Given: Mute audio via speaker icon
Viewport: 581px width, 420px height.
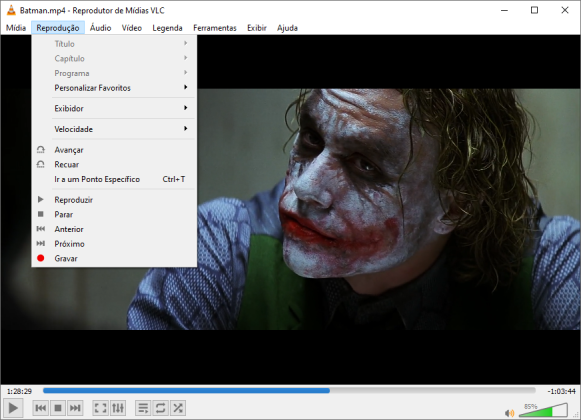Looking at the screenshot, I should pos(509,413).
